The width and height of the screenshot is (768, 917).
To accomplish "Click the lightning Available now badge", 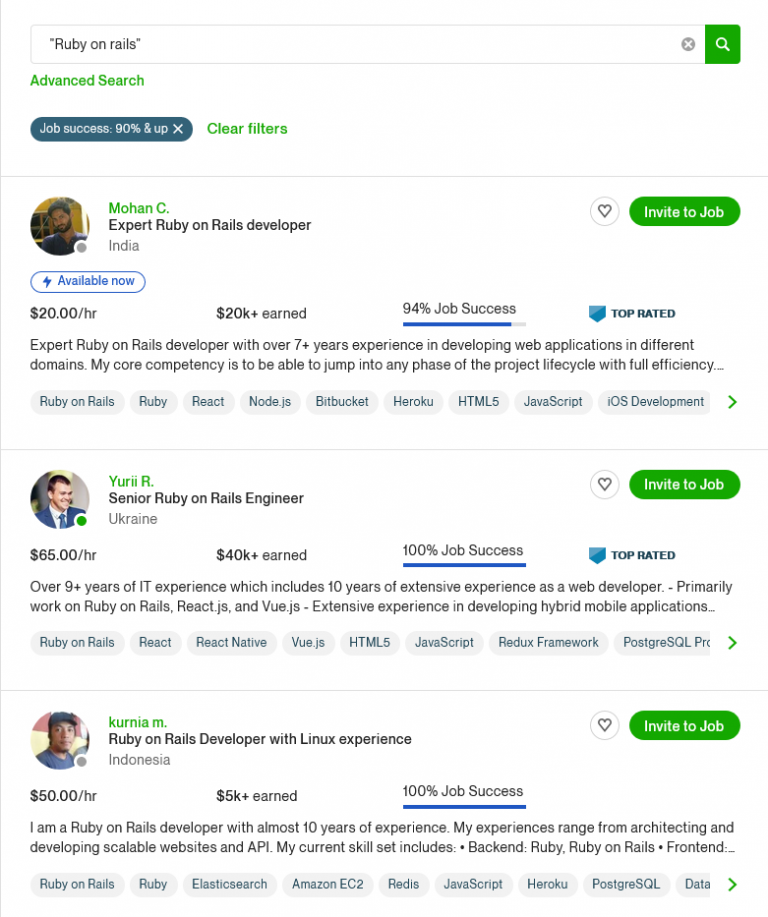I will pos(87,281).
